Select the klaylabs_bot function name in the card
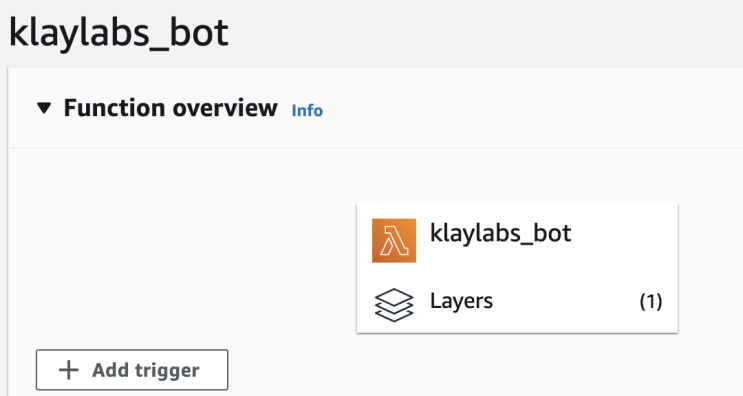Viewport: 743px width, 396px height. [500, 234]
